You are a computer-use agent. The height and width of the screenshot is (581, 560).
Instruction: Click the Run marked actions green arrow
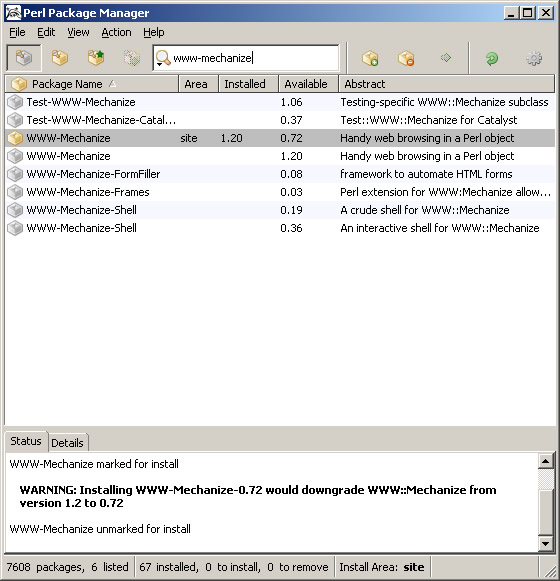pos(446,57)
